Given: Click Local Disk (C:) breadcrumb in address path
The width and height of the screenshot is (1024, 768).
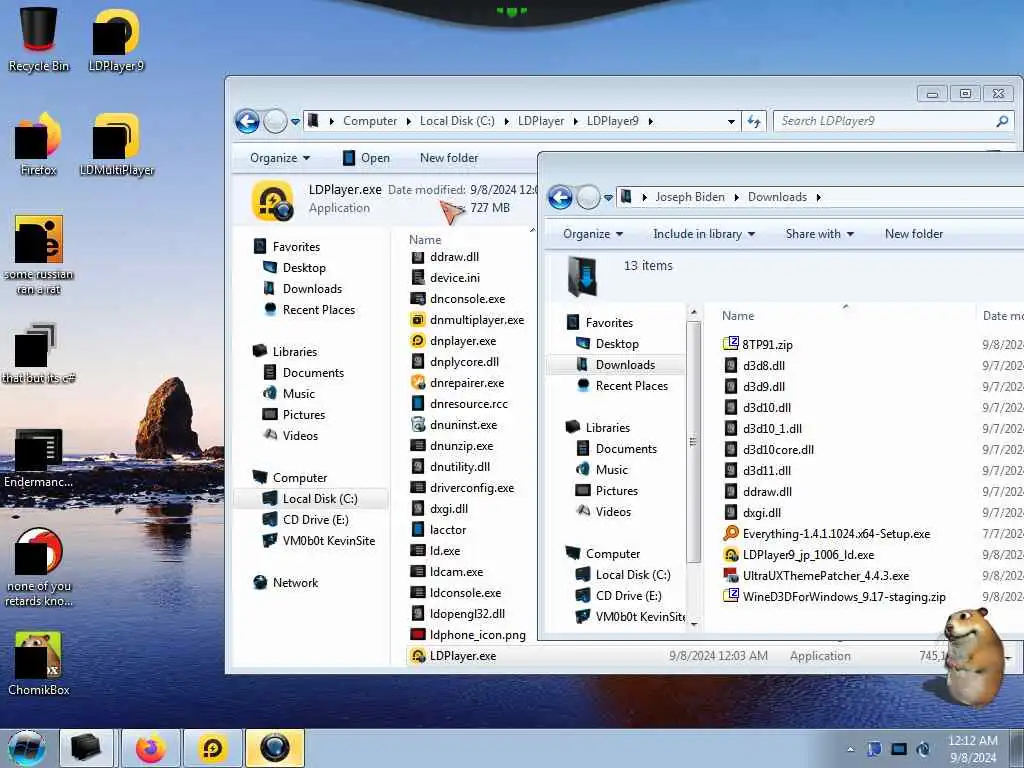Looking at the screenshot, I should coord(456,121).
